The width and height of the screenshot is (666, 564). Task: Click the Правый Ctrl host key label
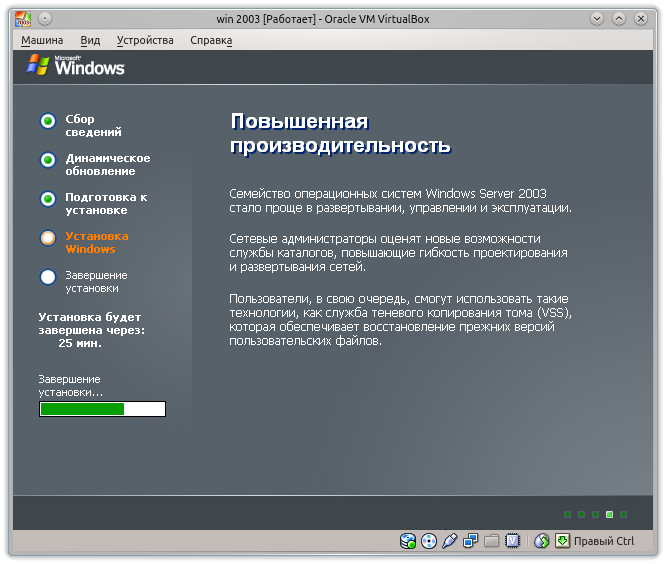604,541
